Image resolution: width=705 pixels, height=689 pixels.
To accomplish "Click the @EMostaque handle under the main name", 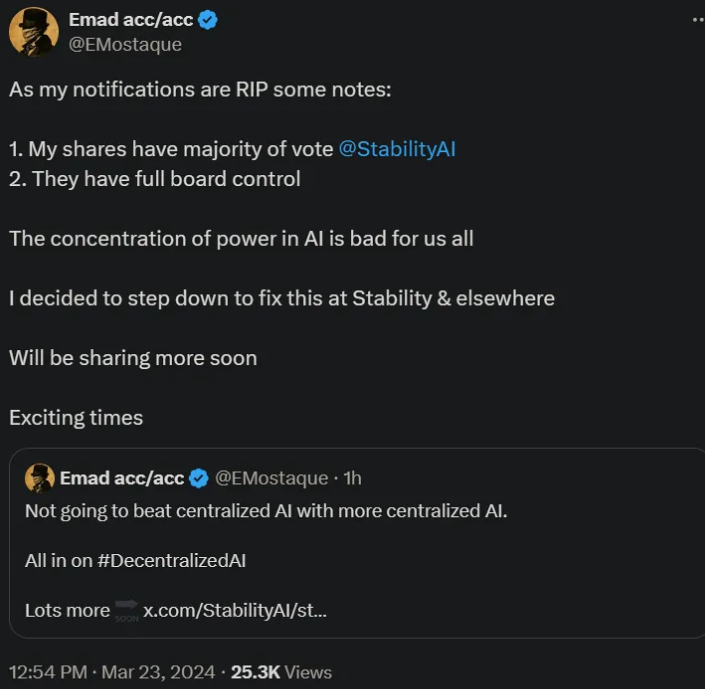I will (125, 44).
